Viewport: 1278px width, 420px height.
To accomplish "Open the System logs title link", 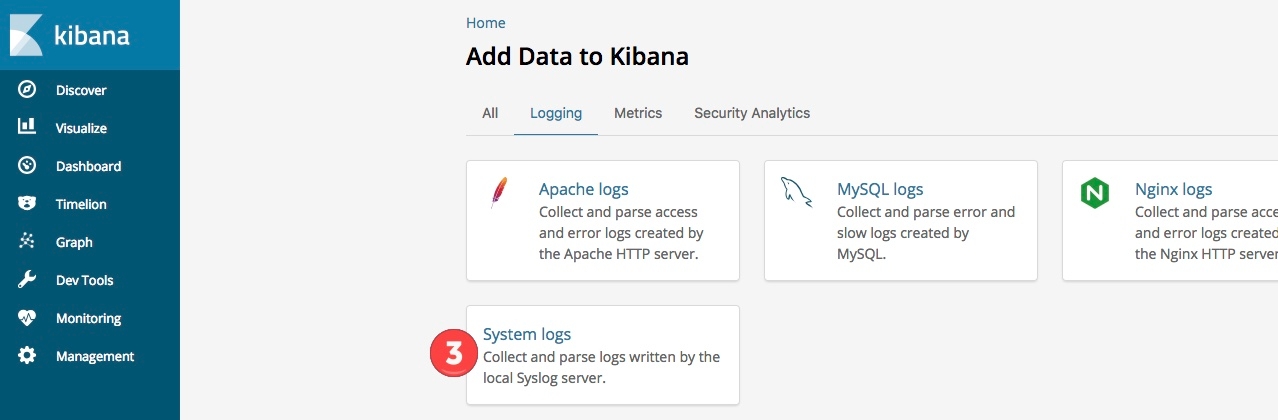I will coord(527,334).
